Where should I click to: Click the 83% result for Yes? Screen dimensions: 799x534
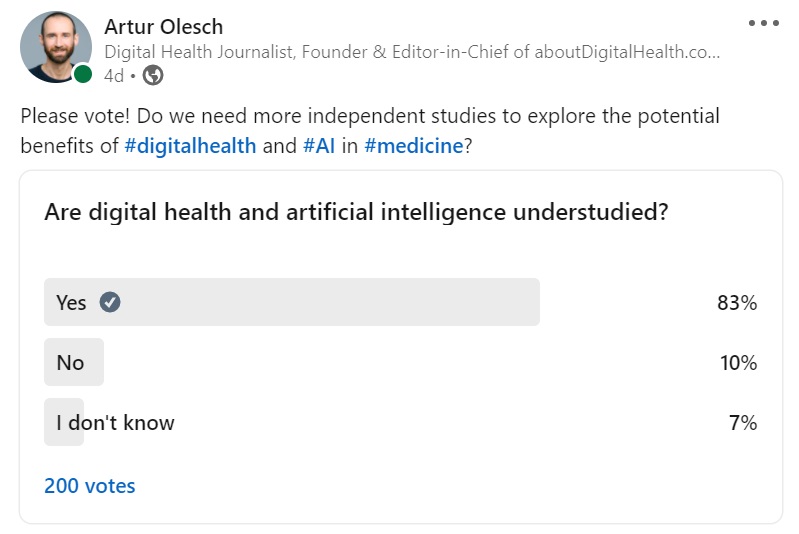(737, 303)
